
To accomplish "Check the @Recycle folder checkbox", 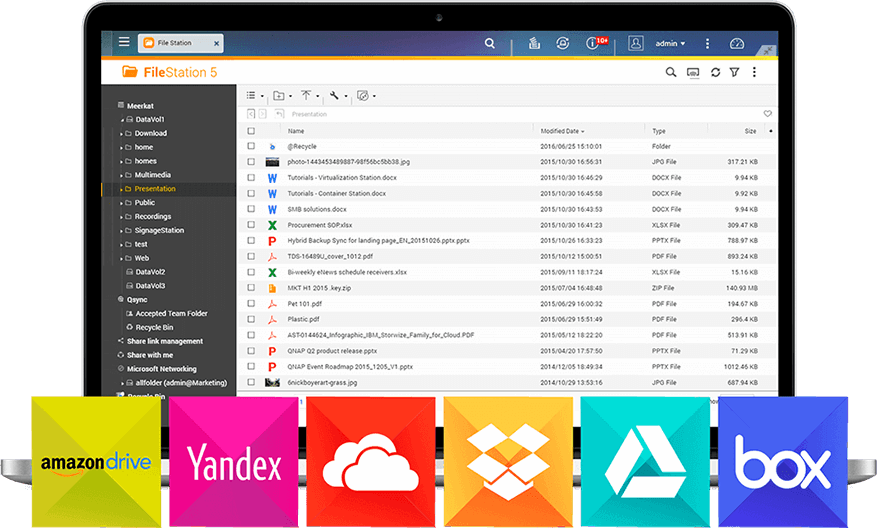I will coord(251,146).
